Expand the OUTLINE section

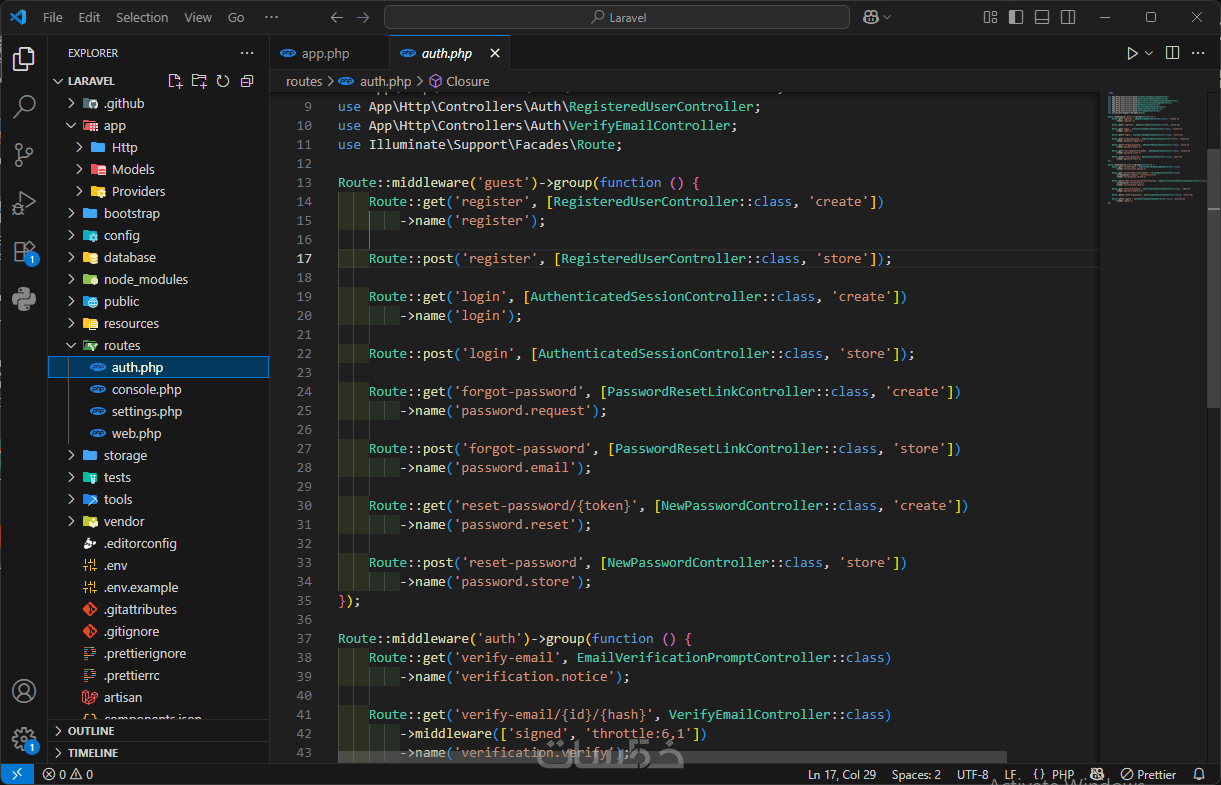(x=91, y=731)
